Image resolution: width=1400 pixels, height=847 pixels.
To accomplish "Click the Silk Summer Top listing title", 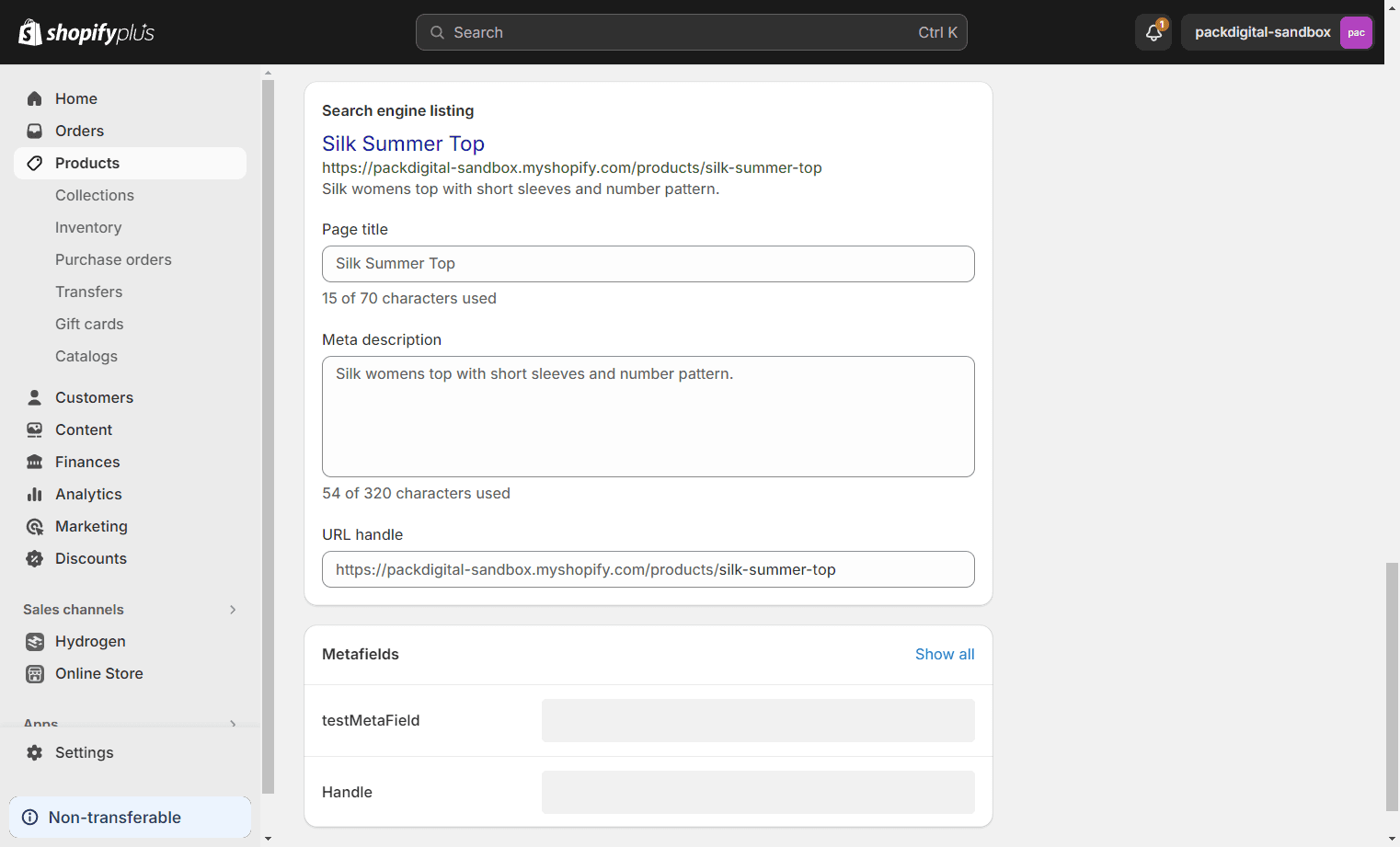I will pyautogui.click(x=403, y=143).
